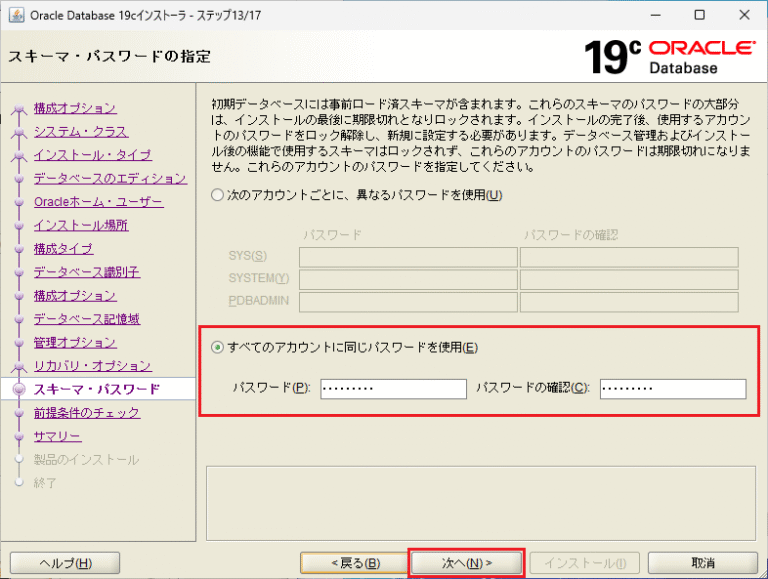
Task: Go to the インストール場所 step
Action: click(x=81, y=225)
